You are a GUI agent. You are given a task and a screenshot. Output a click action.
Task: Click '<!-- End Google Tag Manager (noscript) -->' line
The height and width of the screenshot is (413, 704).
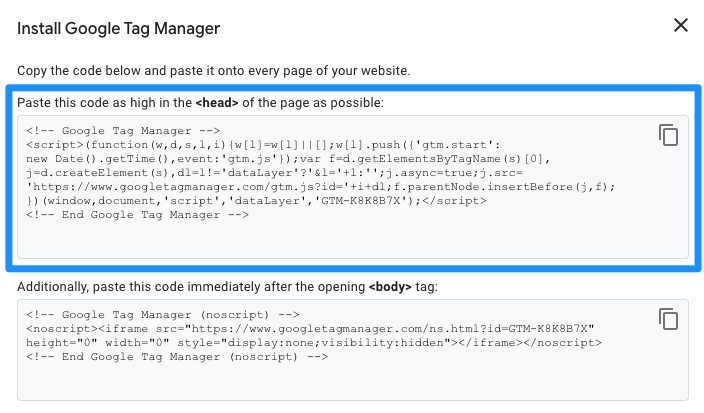pyautogui.click(x=177, y=357)
